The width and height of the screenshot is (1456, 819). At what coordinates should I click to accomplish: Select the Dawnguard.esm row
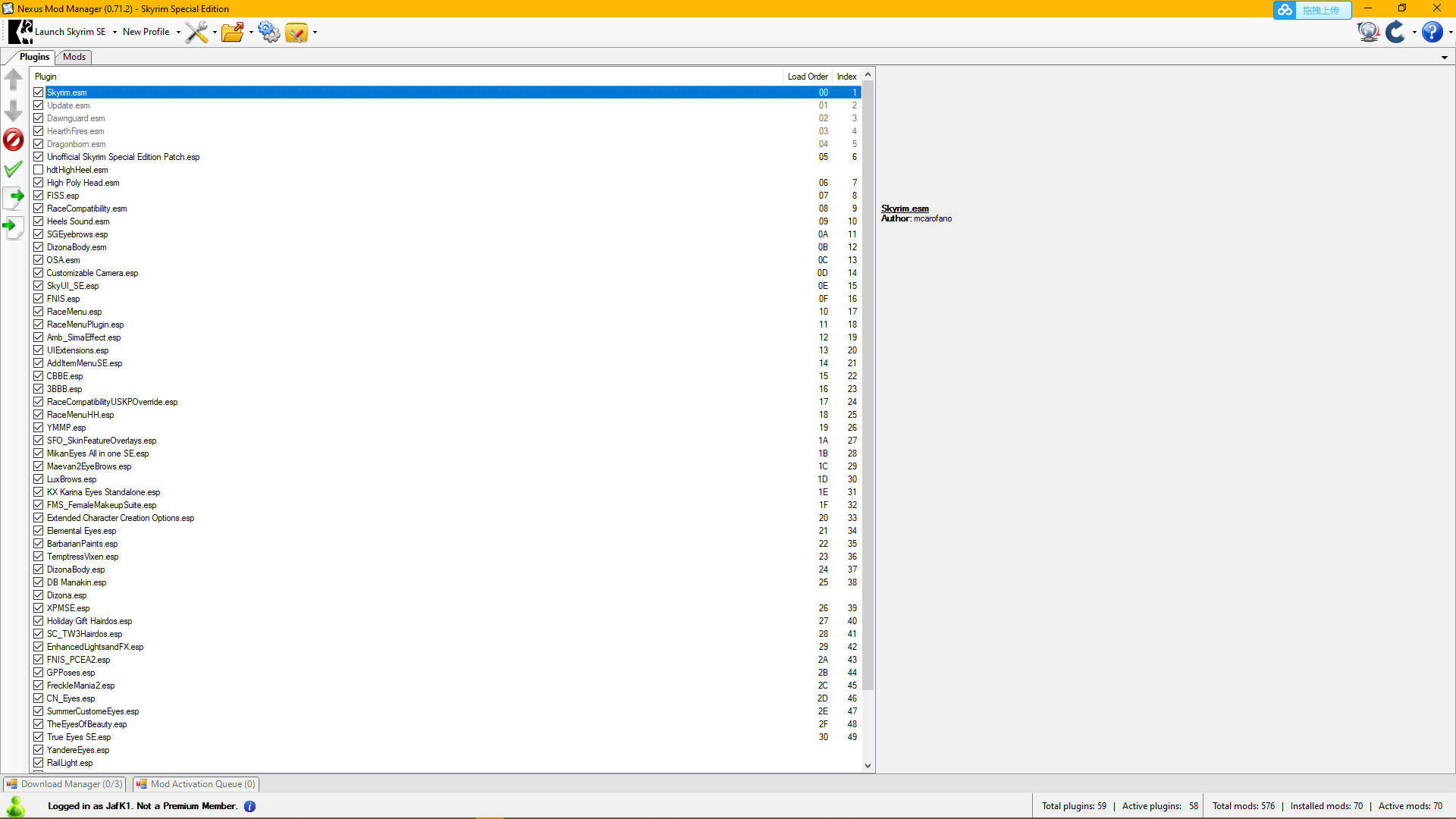coord(446,118)
